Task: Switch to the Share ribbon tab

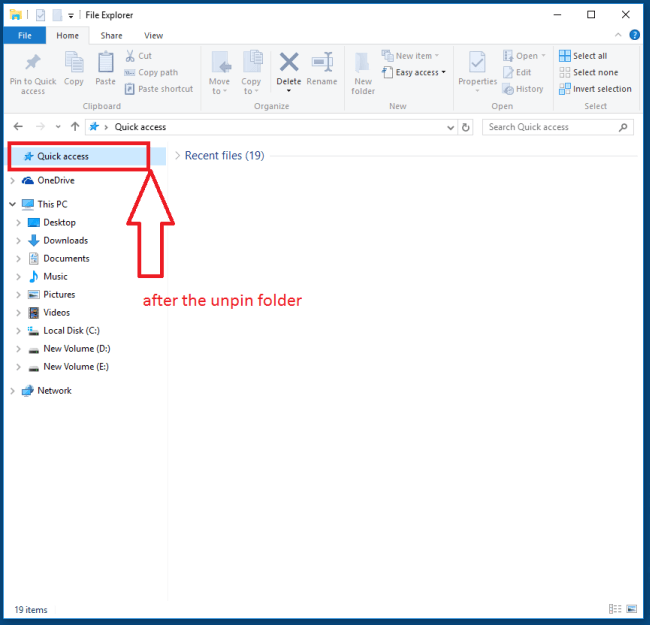Action: tap(111, 36)
